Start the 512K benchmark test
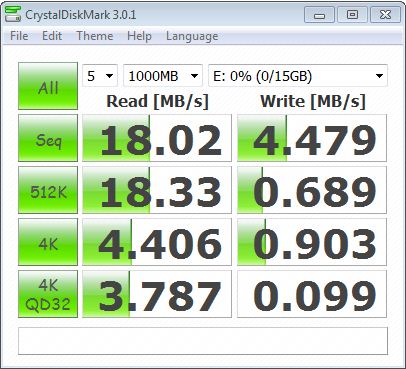406x369 pixels. [x=48, y=190]
